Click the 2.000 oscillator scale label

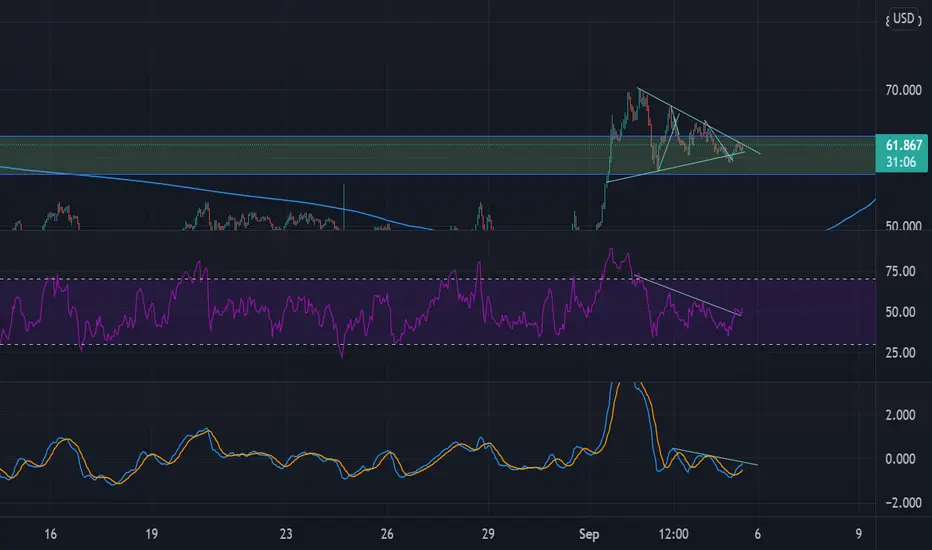[x=900, y=415]
